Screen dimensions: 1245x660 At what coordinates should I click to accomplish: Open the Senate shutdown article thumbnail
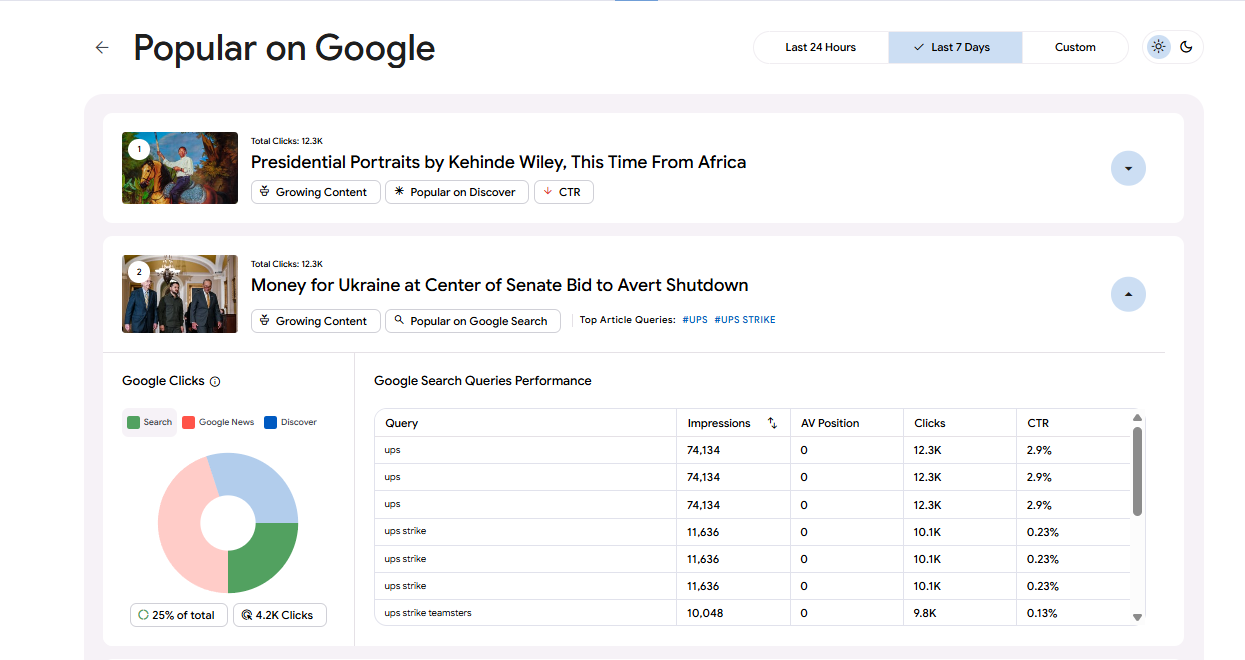coord(180,294)
